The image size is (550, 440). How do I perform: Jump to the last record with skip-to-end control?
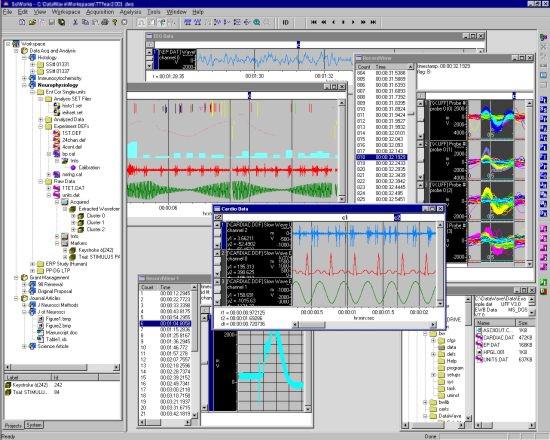pos(373,22)
